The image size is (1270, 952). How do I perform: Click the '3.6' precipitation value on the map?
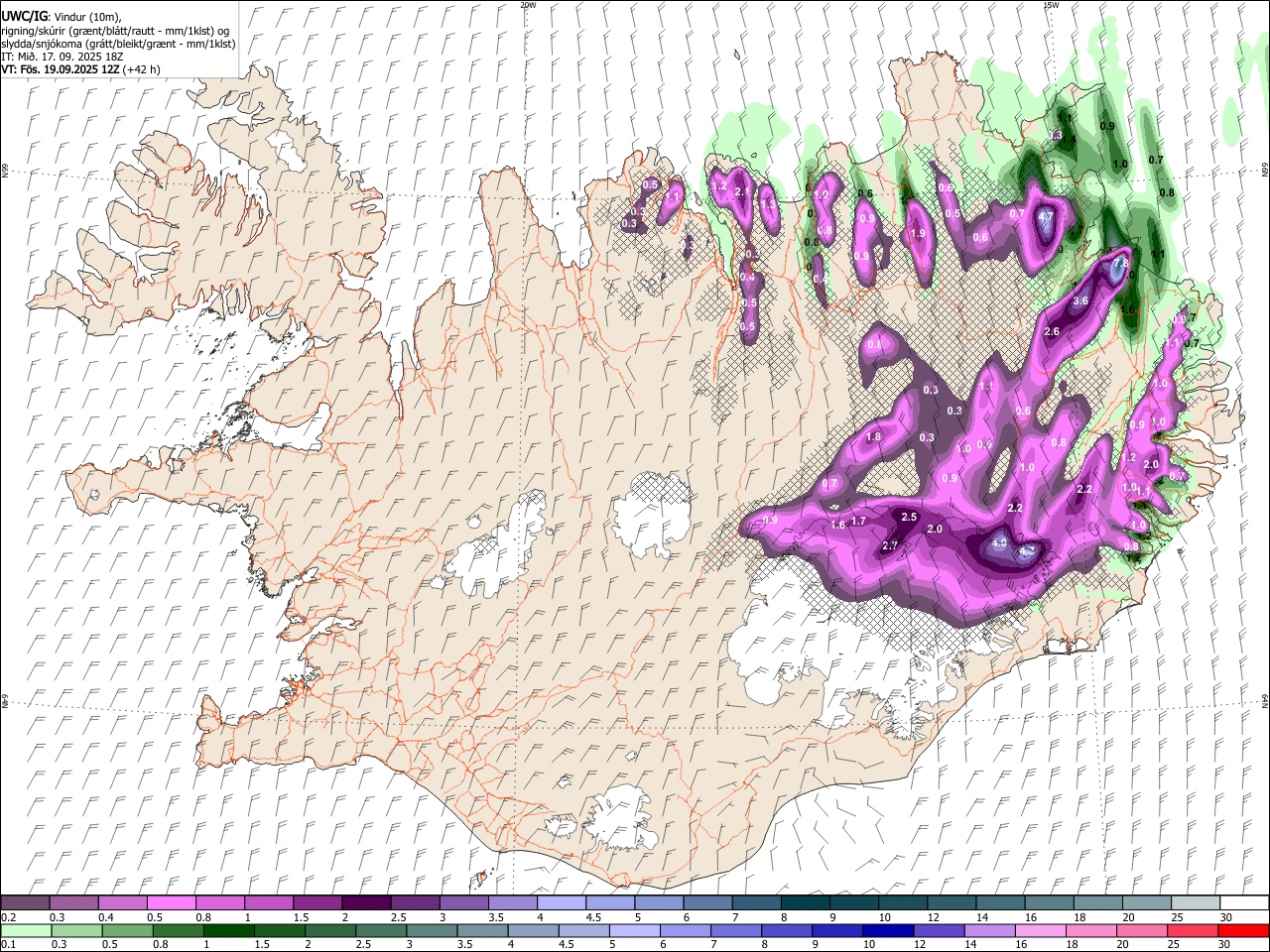pyautogui.click(x=1081, y=300)
